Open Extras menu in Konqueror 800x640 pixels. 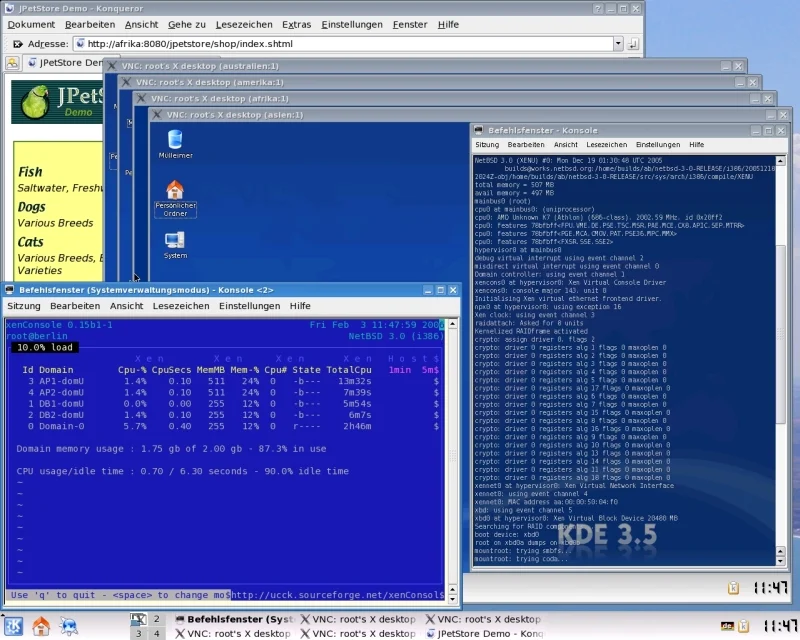pyautogui.click(x=296, y=24)
